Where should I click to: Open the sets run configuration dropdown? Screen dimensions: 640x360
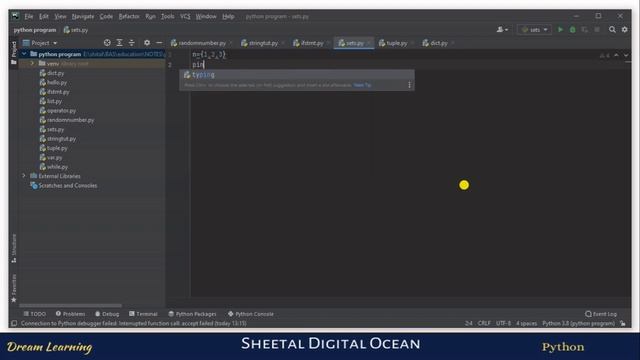(534, 29)
